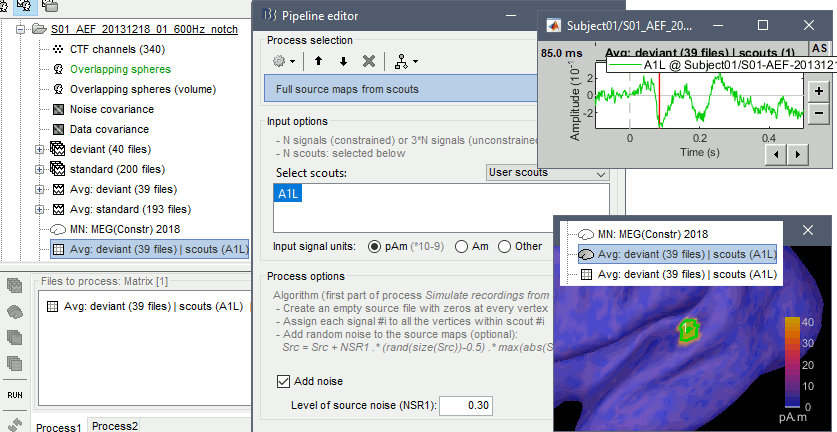Viewport: 837px width, 432px height.
Task: Click the AS autoscale button
Action: (x=819, y=47)
